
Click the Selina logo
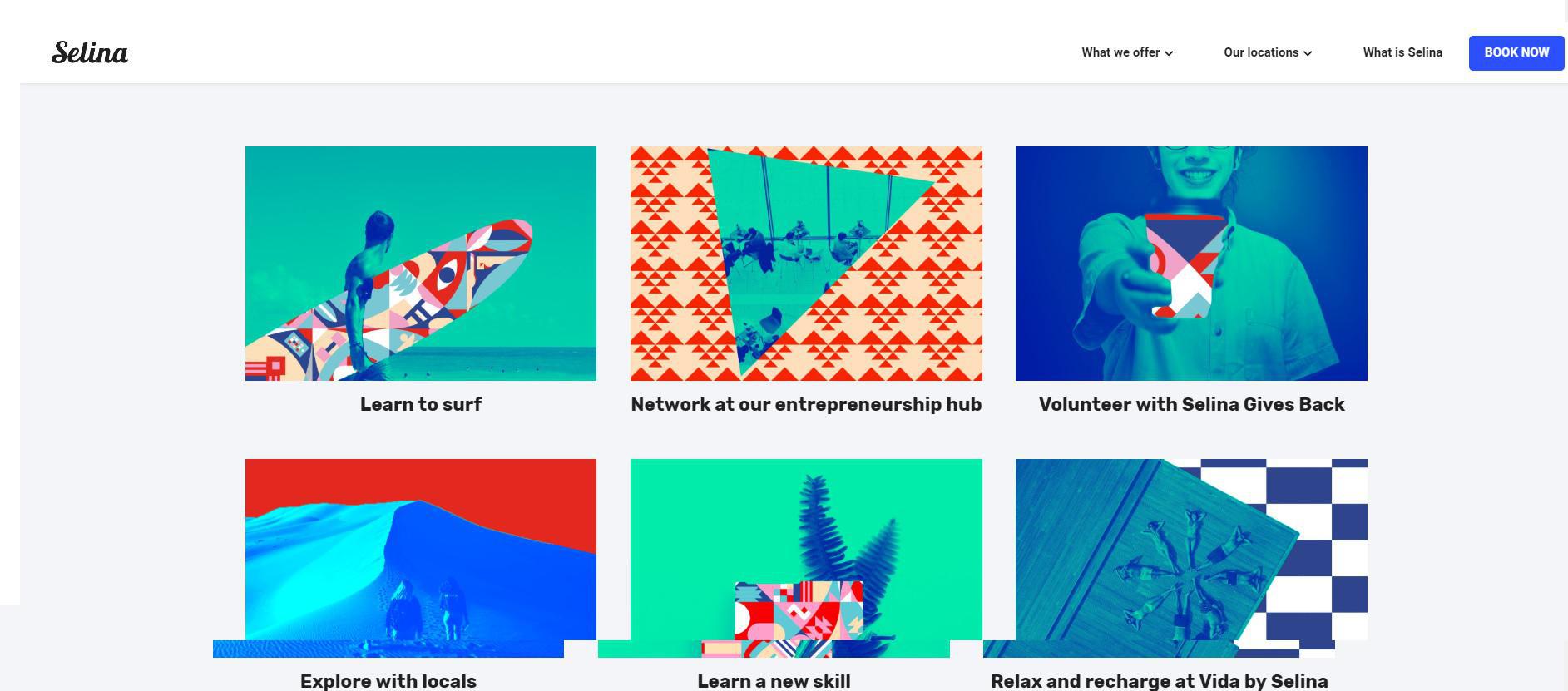(x=90, y=52)
